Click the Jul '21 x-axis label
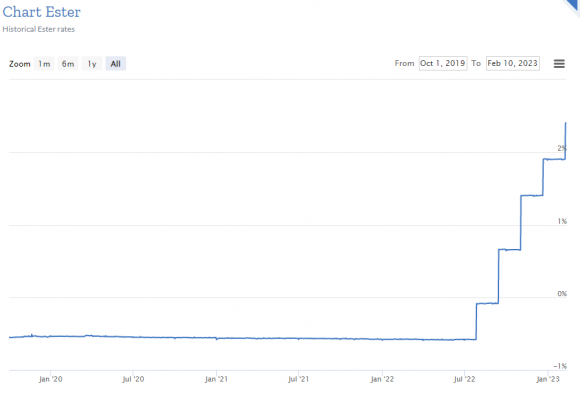This screenshot has height=399, width=580. click(x=299, y=379)
